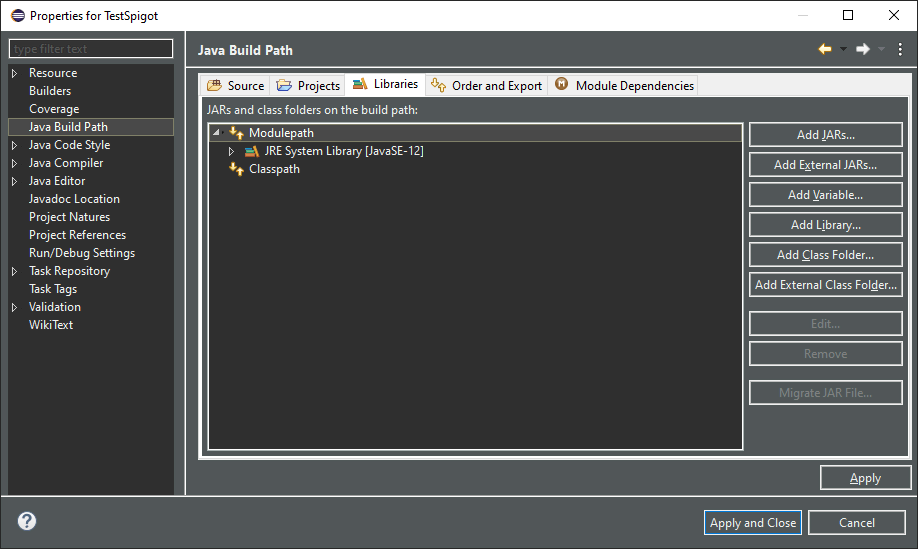Viewport: 918px width, 549px height.
Task: Click the Apply button
Action: [x=865, y=478]
